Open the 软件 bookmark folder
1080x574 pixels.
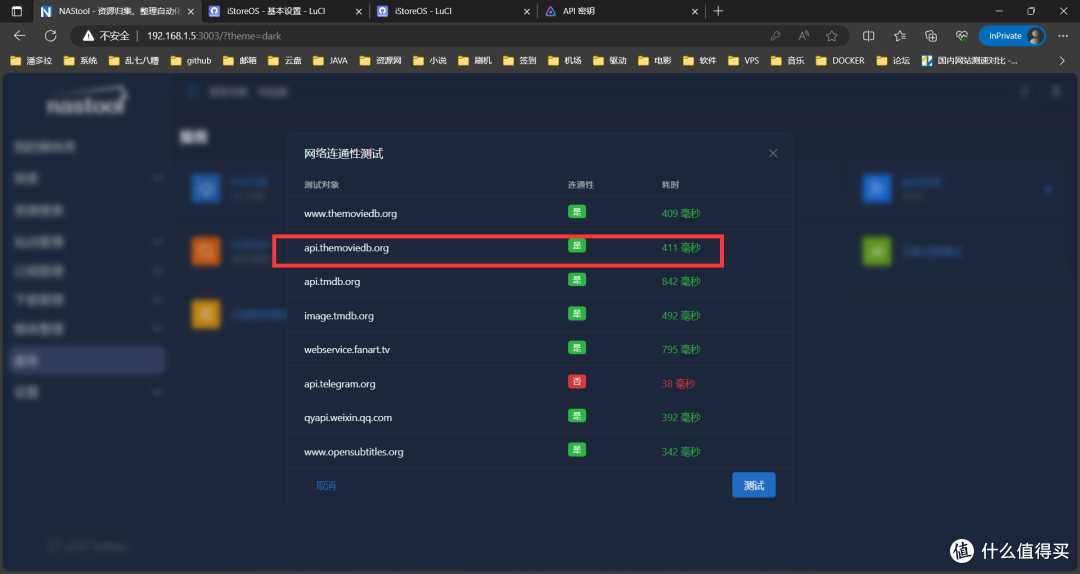tap(699, 61)
